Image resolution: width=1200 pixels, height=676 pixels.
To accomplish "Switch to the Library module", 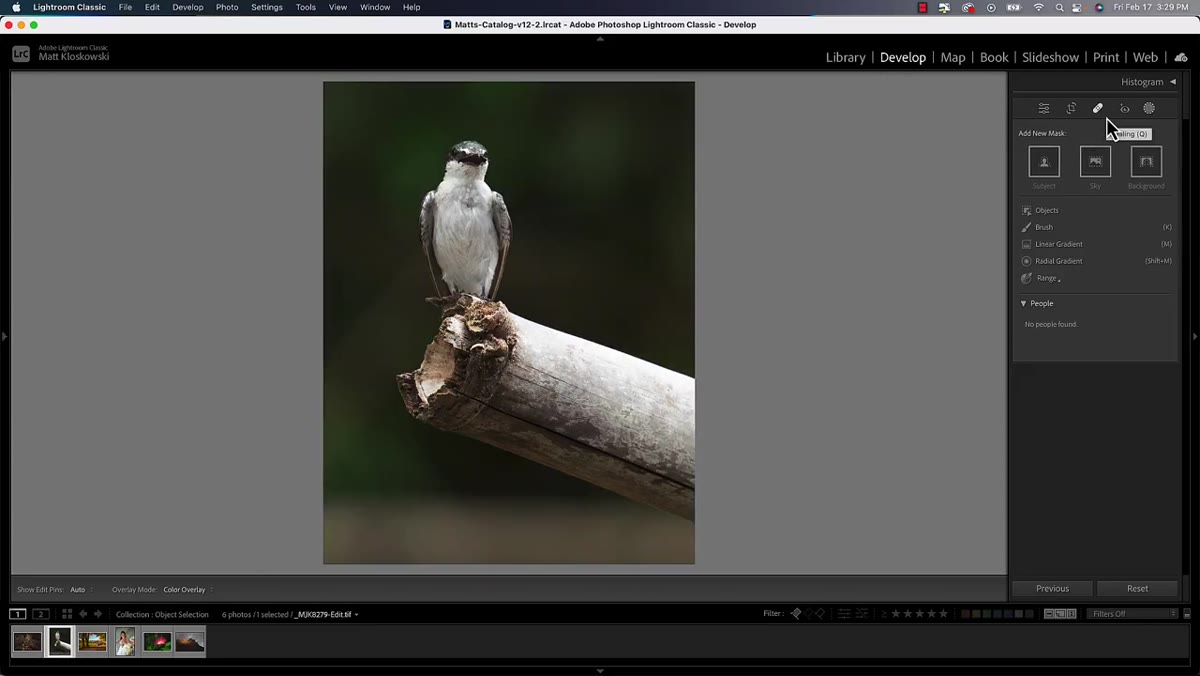I will click(x=845, y=58).
